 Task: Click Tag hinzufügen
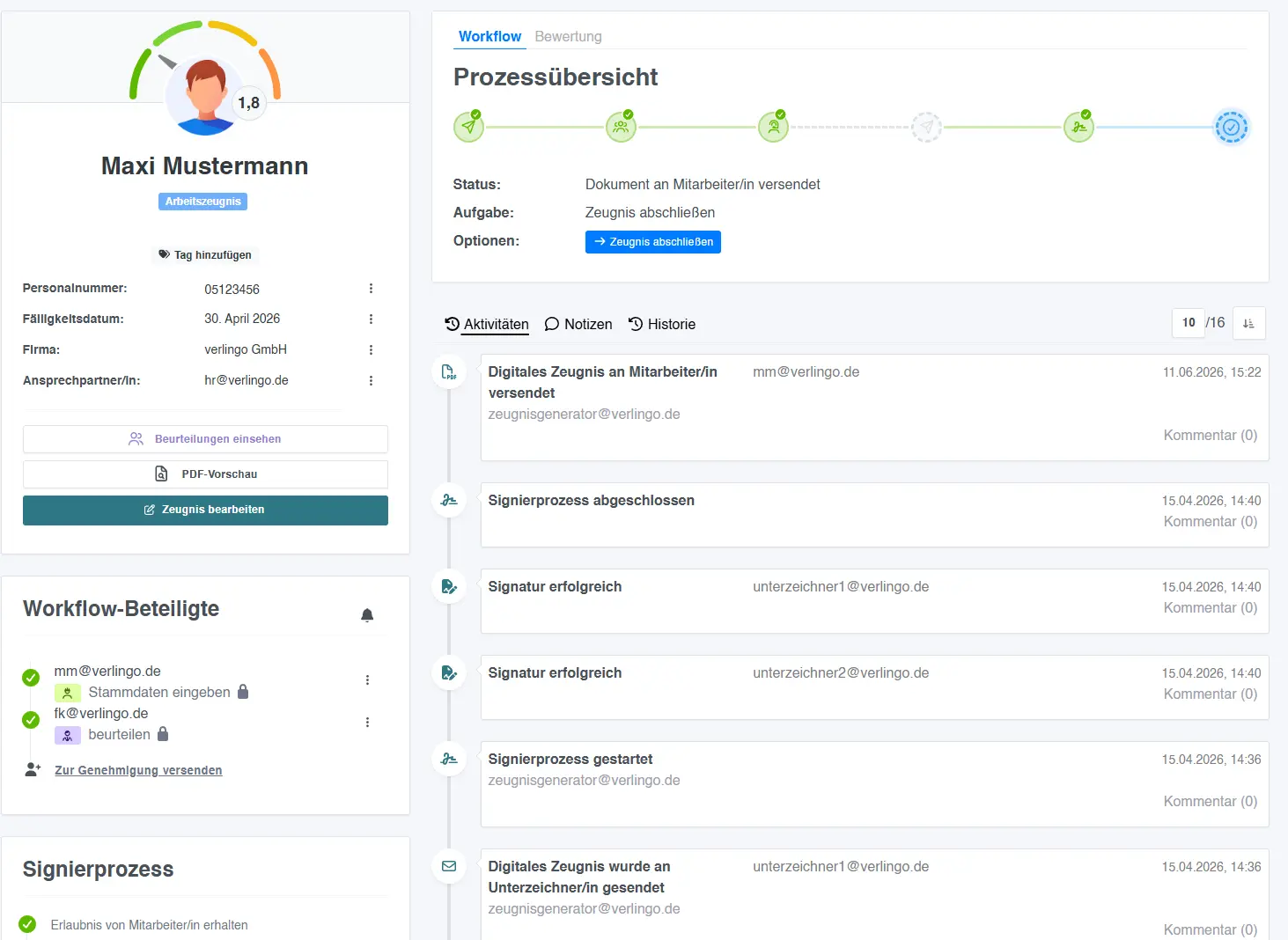coord(205,255)
